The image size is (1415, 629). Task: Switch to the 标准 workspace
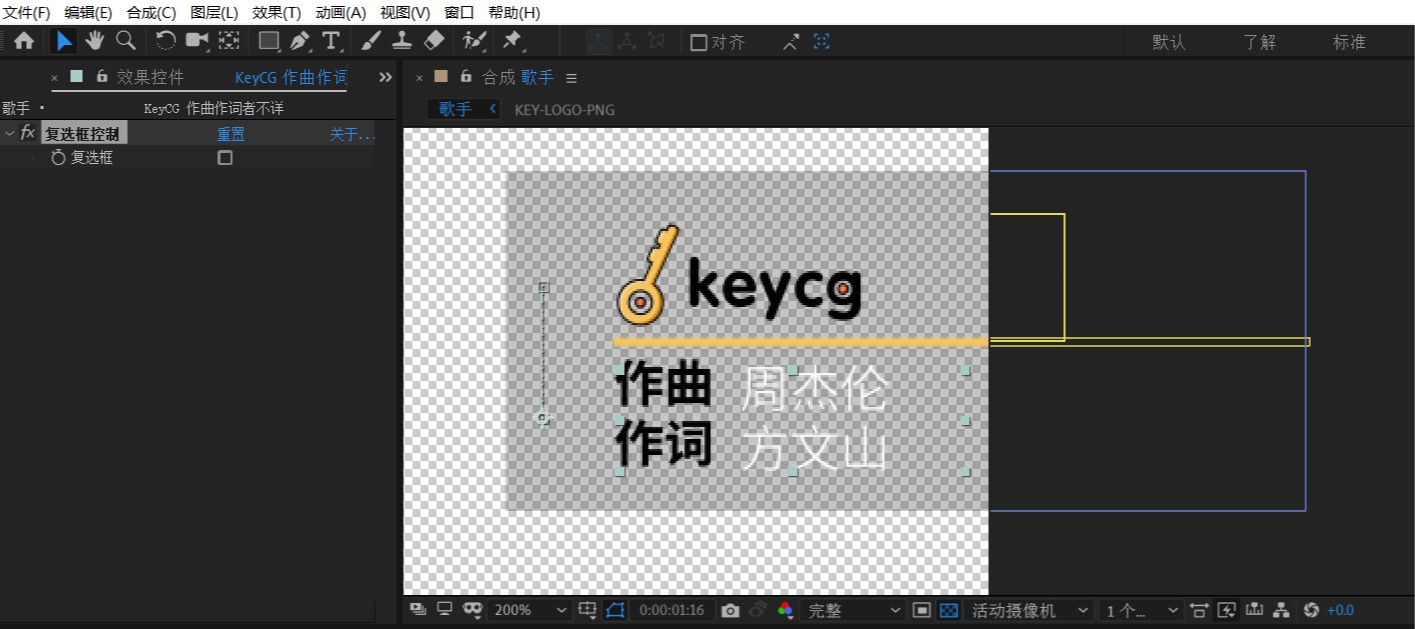point(1349,42)
